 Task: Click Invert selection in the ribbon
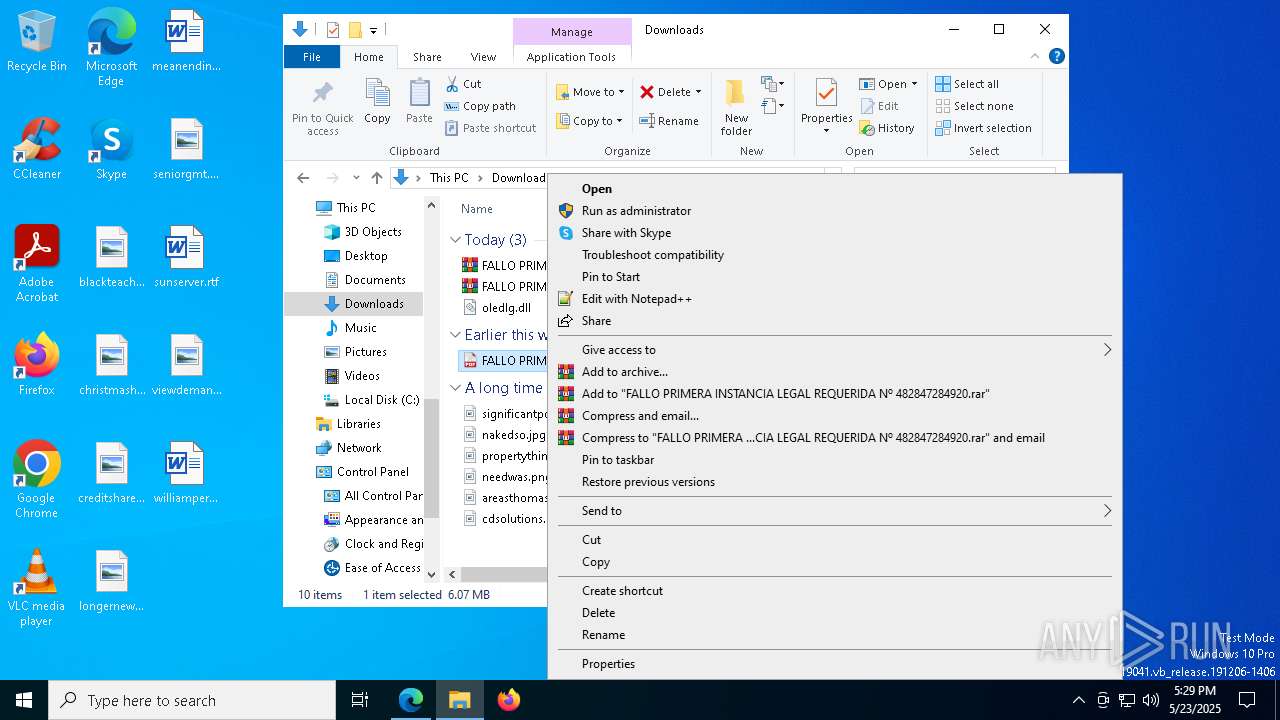(x=983, y=128)
